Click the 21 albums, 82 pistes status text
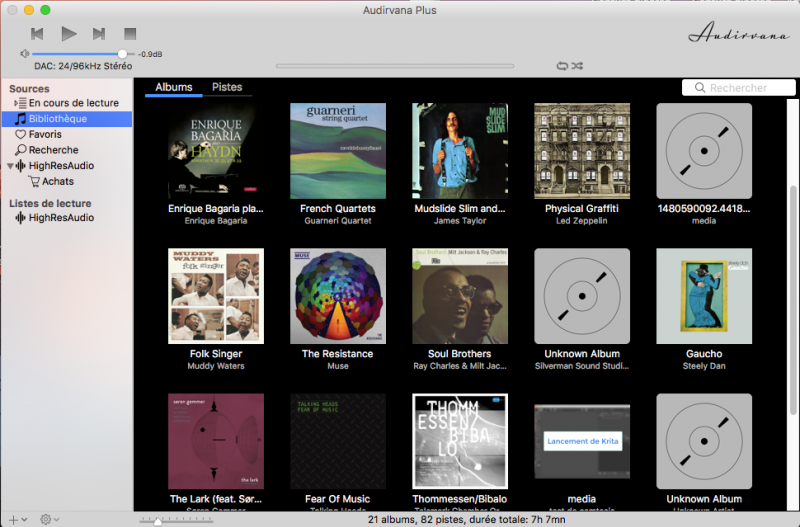Screen dimensions: 800x527 [x=466, y=519]
